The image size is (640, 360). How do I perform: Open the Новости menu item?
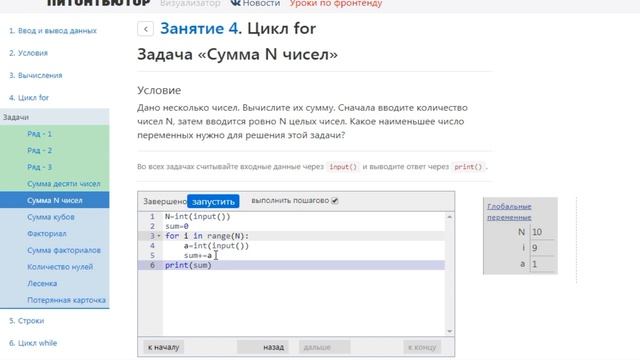point(261,3)
